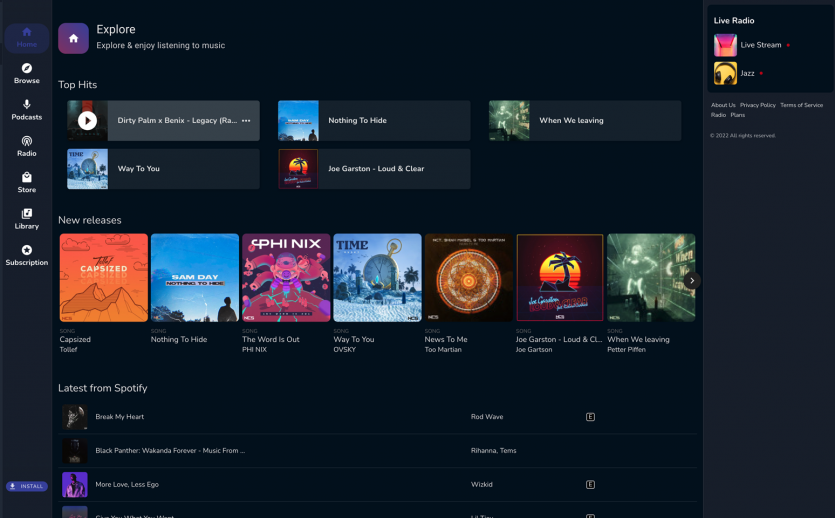The height and width of the screenshot is (518, 835).
Task: Open Live Stream radio station
Action: [x=761, y=45]
